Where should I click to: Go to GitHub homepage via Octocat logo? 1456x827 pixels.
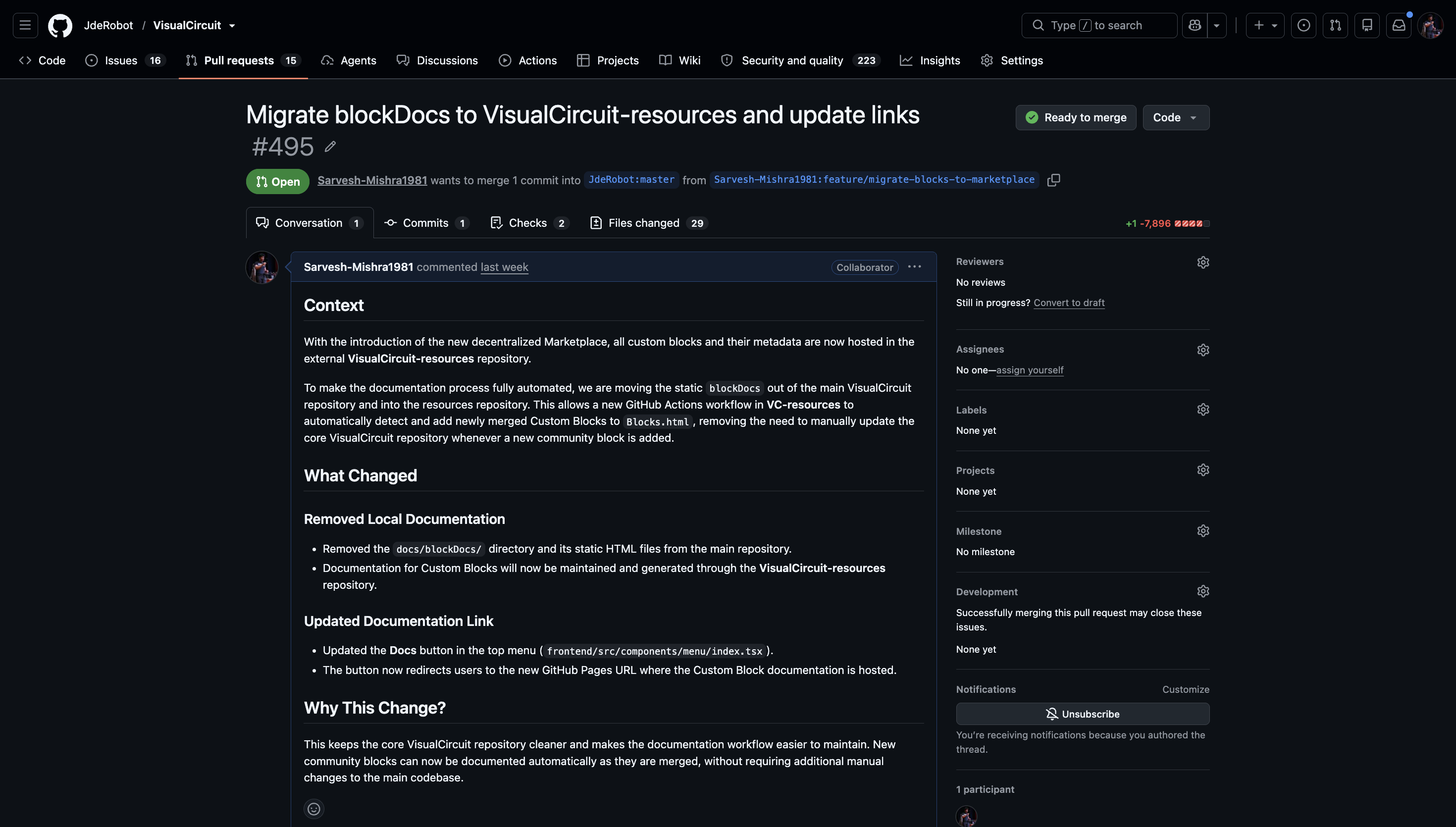(x=60, y=26)
